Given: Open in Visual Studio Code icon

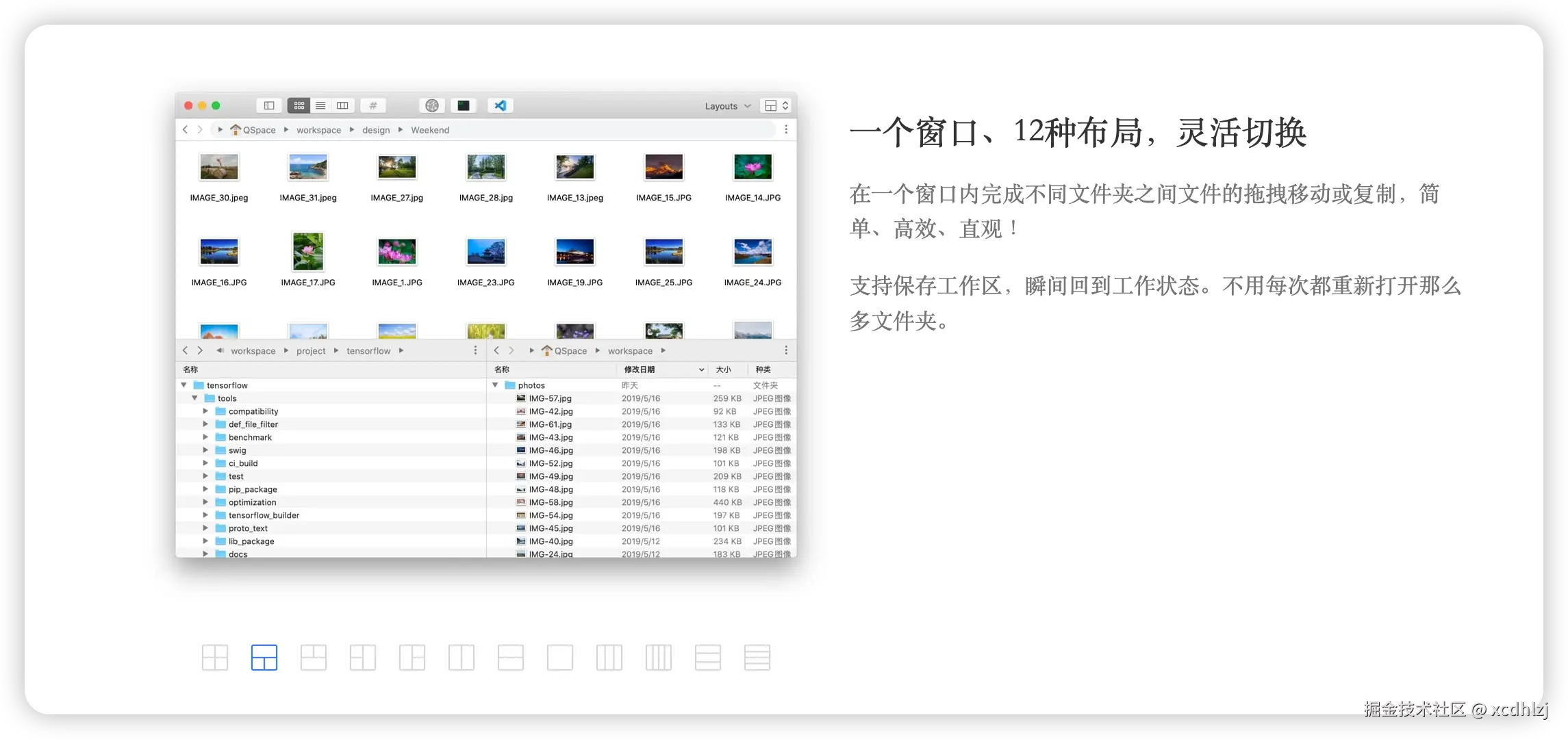Looking at the screenshot, I should [501, 105].
